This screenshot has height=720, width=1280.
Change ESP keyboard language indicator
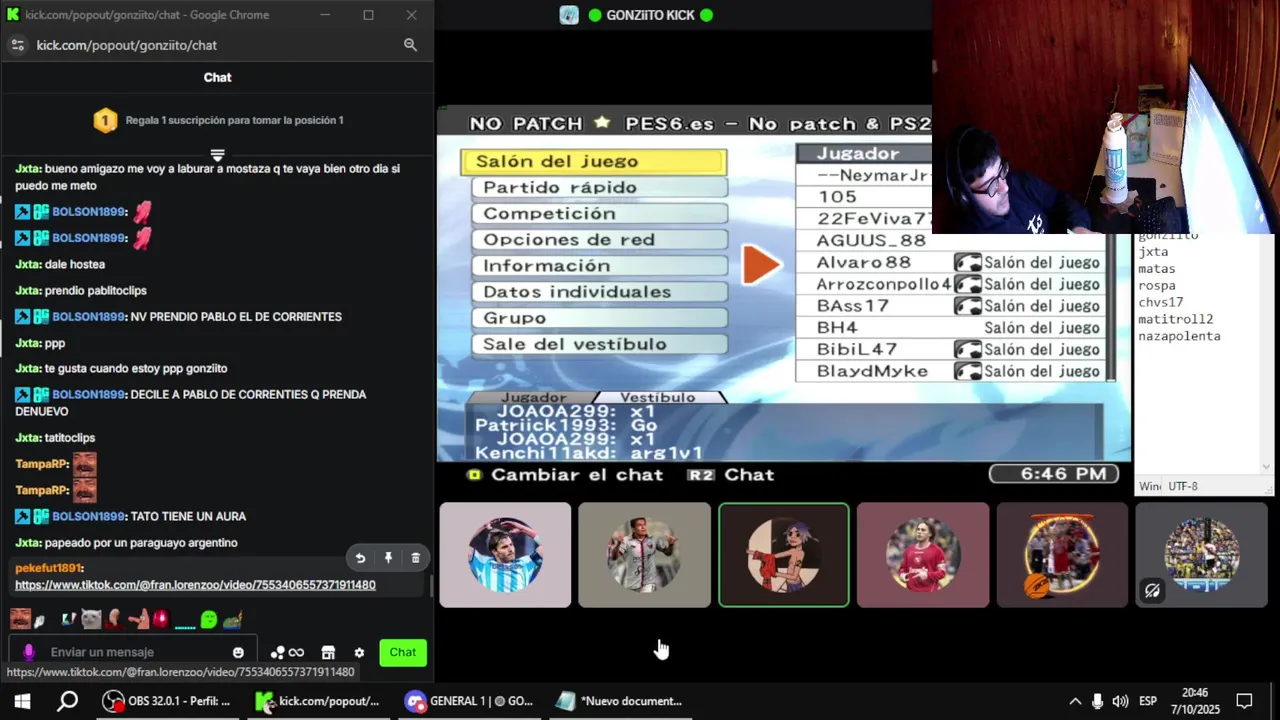point(1148,701)
